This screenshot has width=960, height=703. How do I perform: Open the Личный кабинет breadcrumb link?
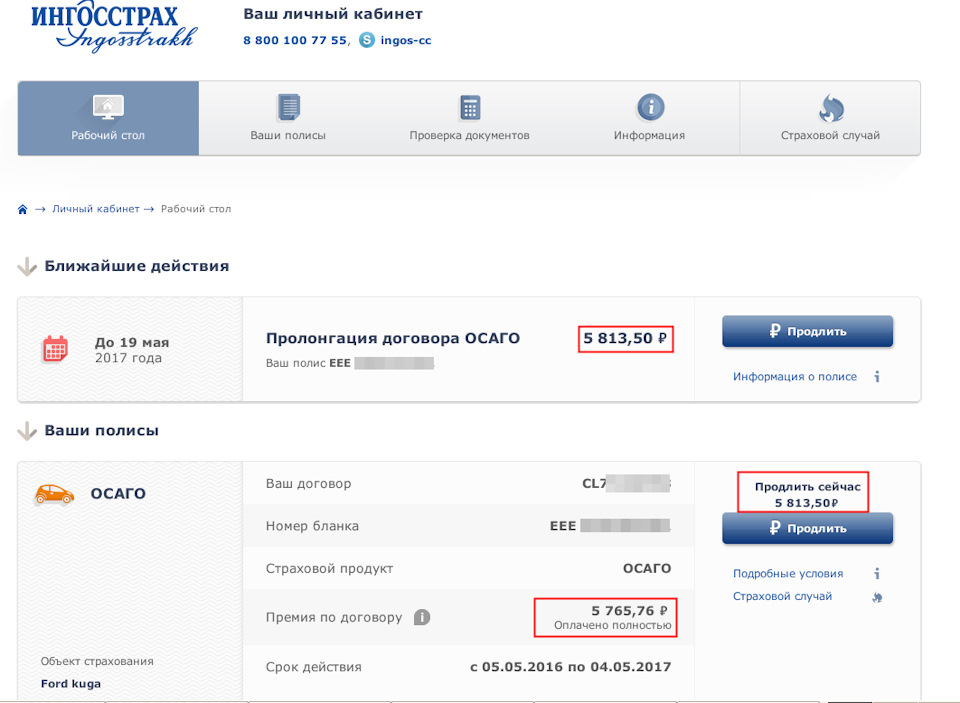pyautogui.click(x=96, y=209)
